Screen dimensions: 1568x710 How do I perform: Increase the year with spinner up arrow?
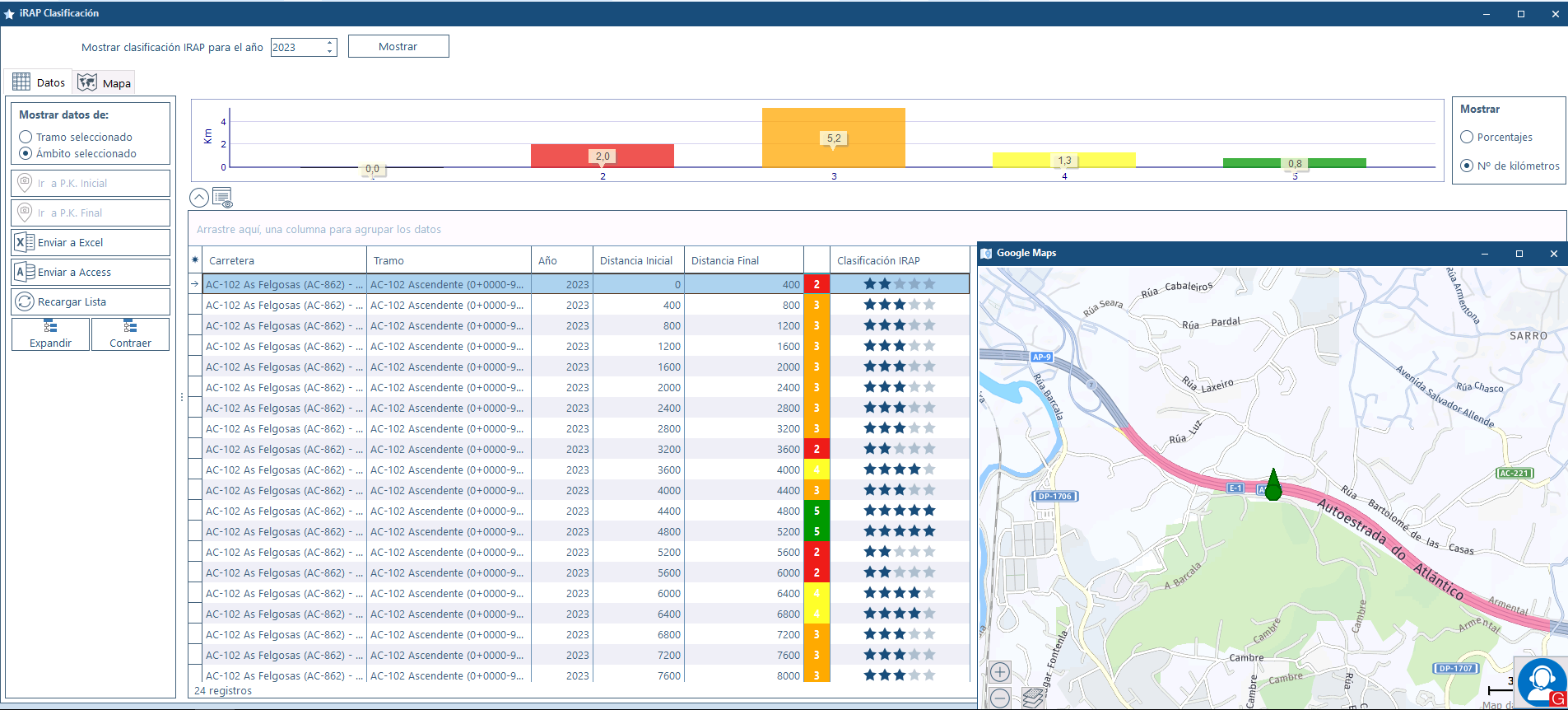click(x=329, y=43)
